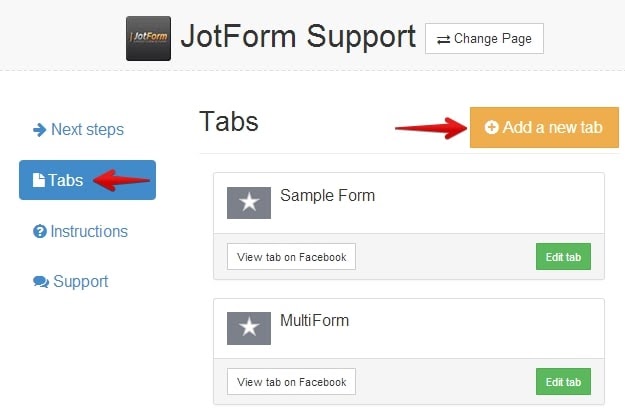
Task: Click the MultiForm title
Action: click(x=314, y=321)
